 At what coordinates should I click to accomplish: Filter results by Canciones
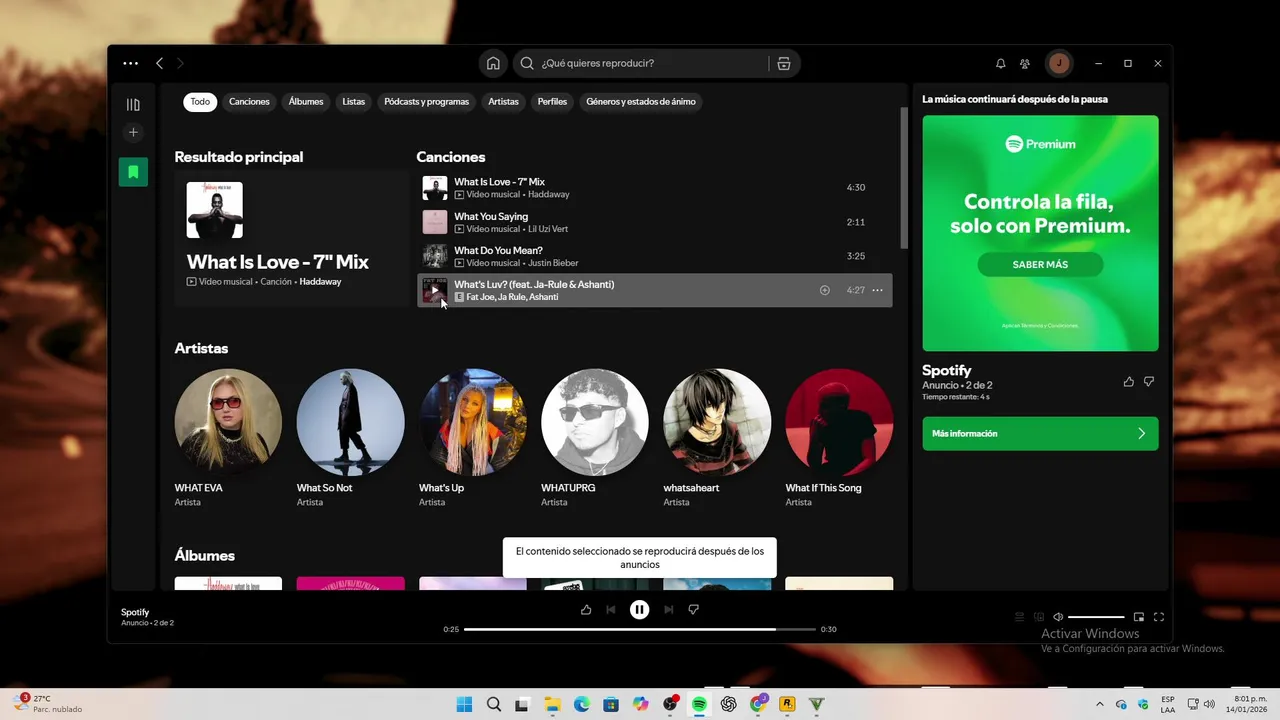click(x=249, y=101)
